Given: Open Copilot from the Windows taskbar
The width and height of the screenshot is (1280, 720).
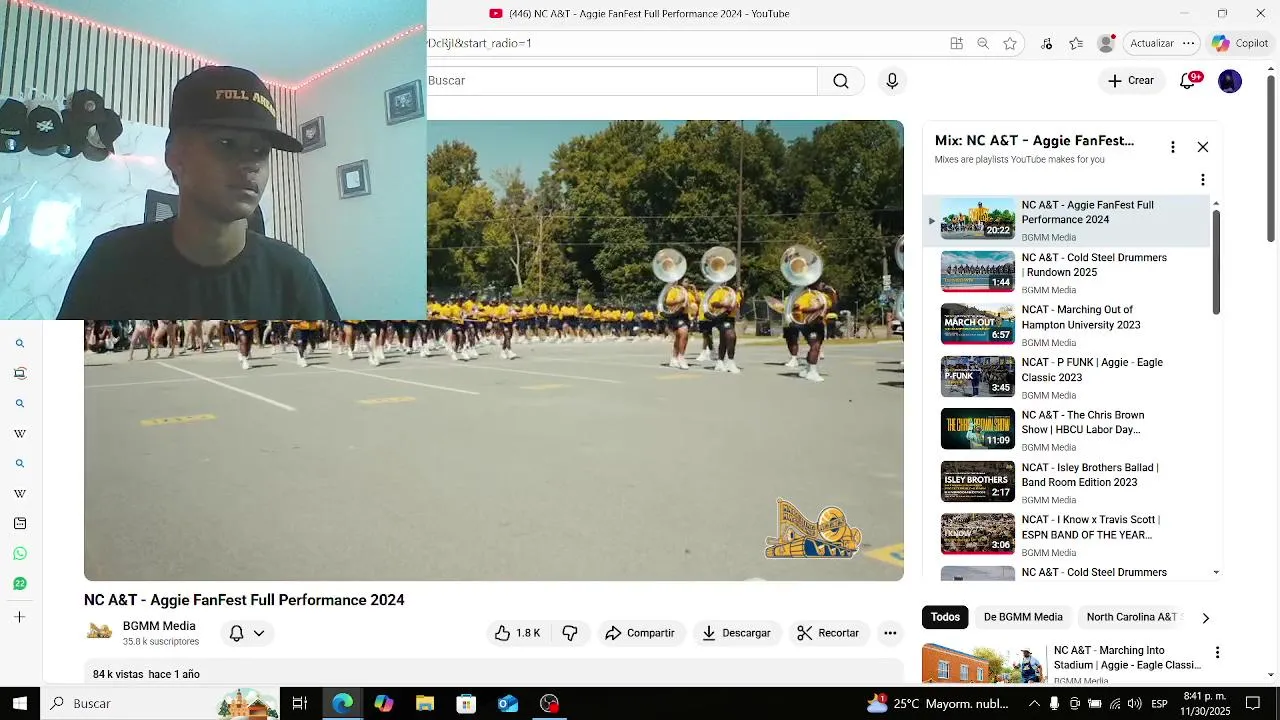Looking at the screenshot, I should point(384,703).
